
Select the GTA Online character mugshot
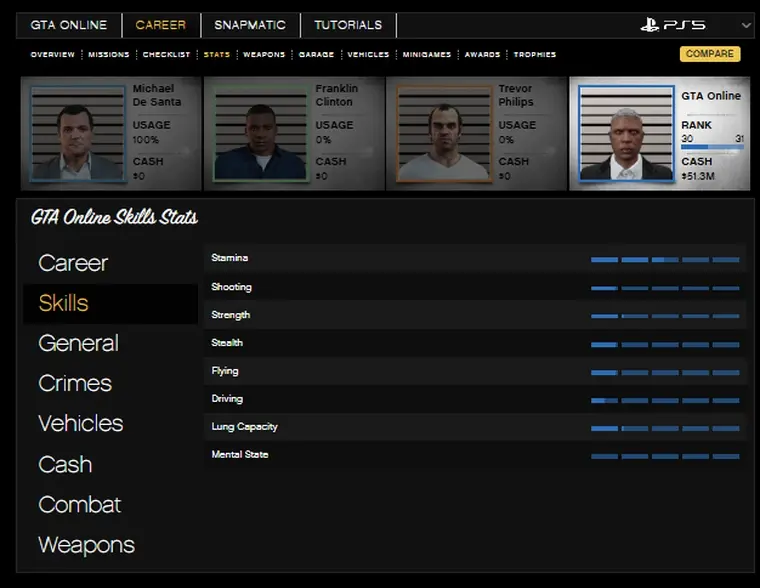(626, 134)
